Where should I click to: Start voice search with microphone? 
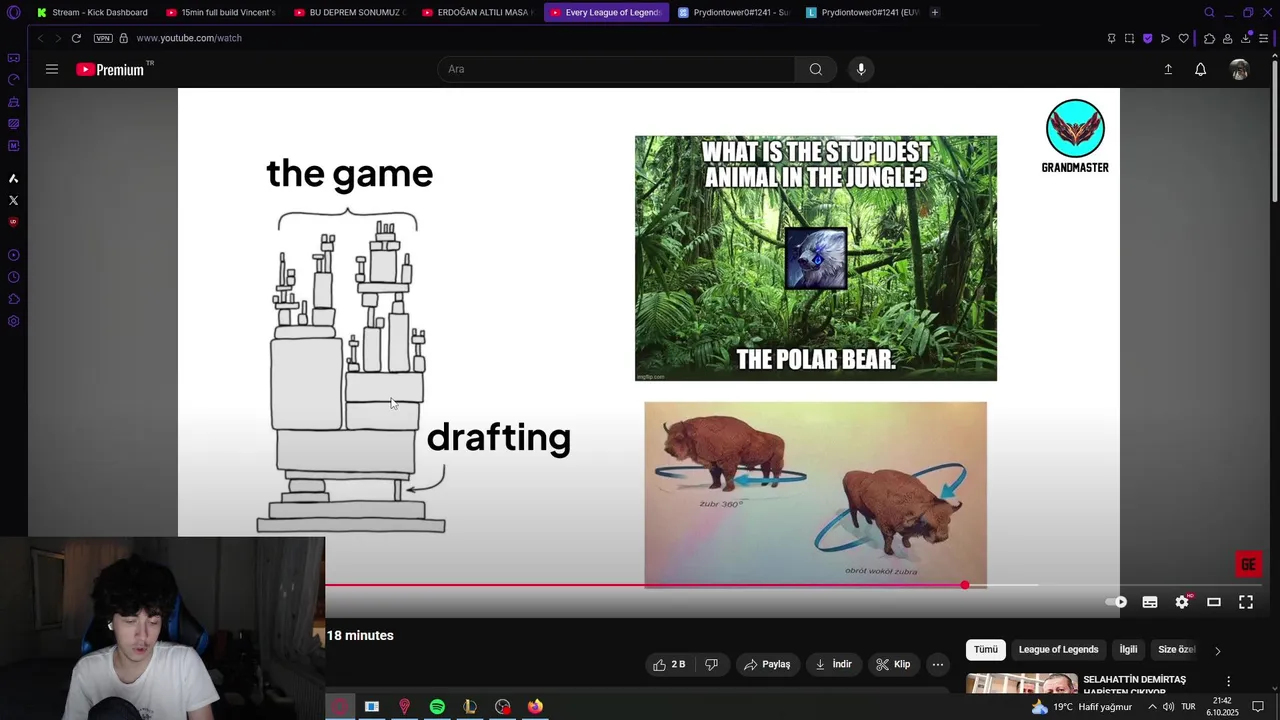(861, 69)
